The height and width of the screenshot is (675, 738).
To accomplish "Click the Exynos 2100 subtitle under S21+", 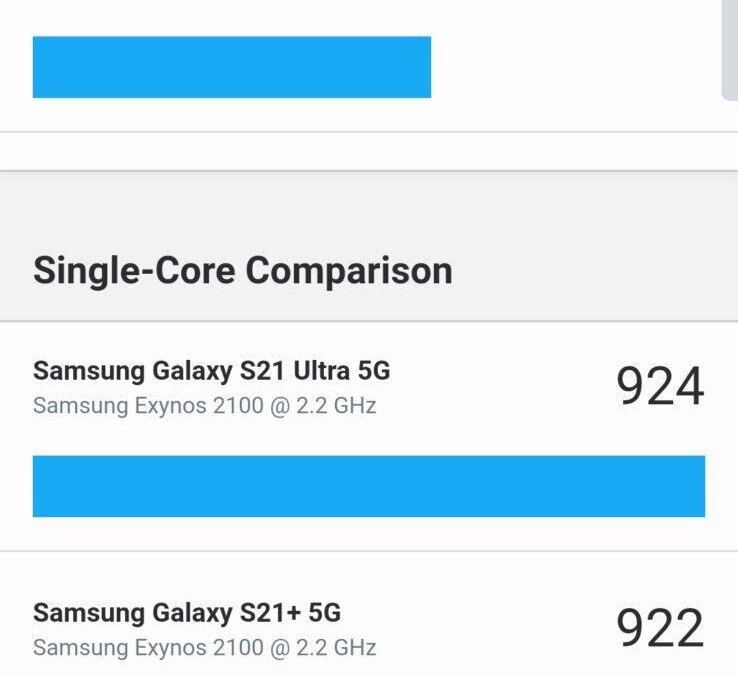I will pos(204,647).
